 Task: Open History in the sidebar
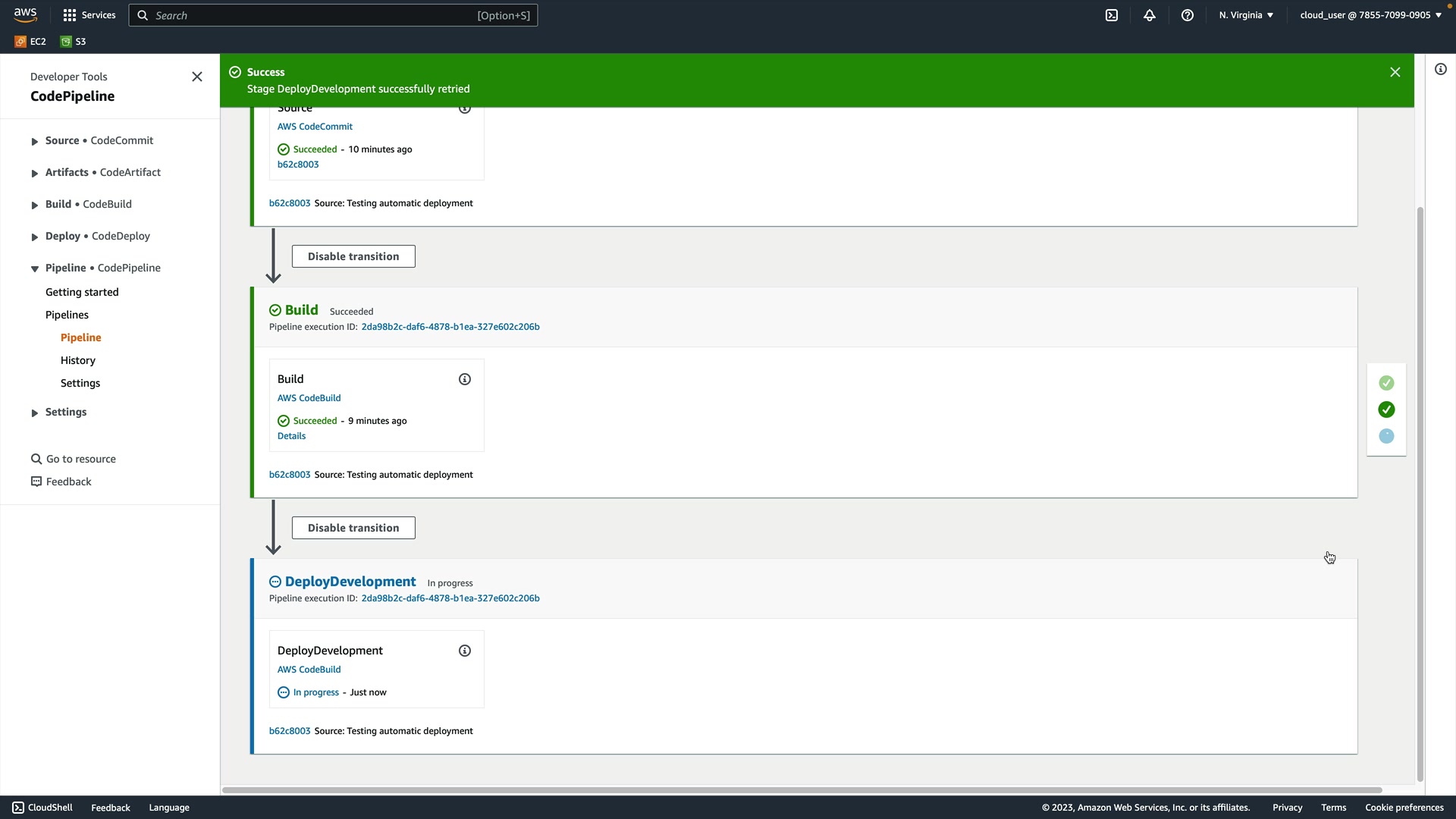tap(78, 360)
